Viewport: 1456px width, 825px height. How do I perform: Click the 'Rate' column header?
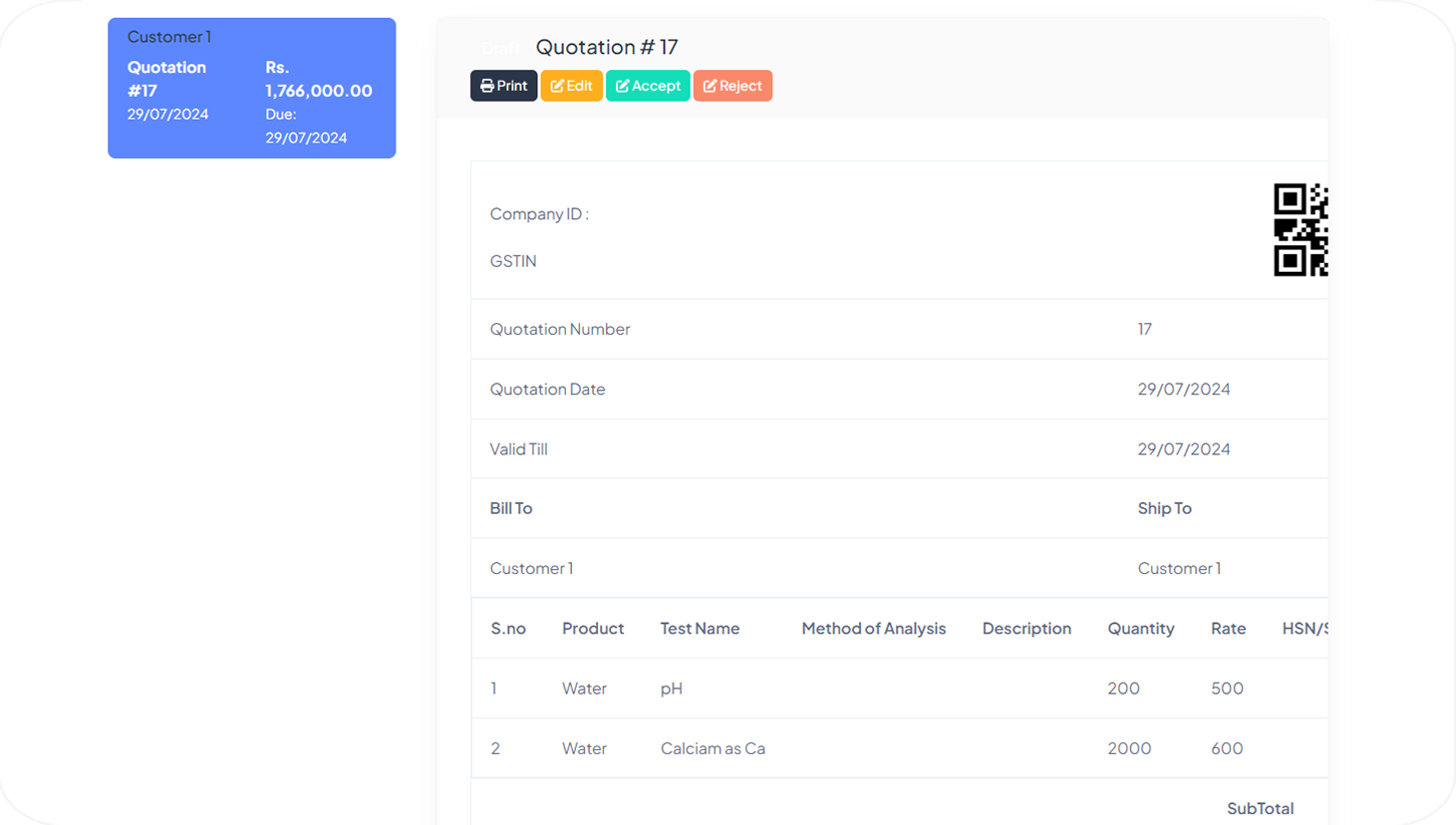(1229, 629)
